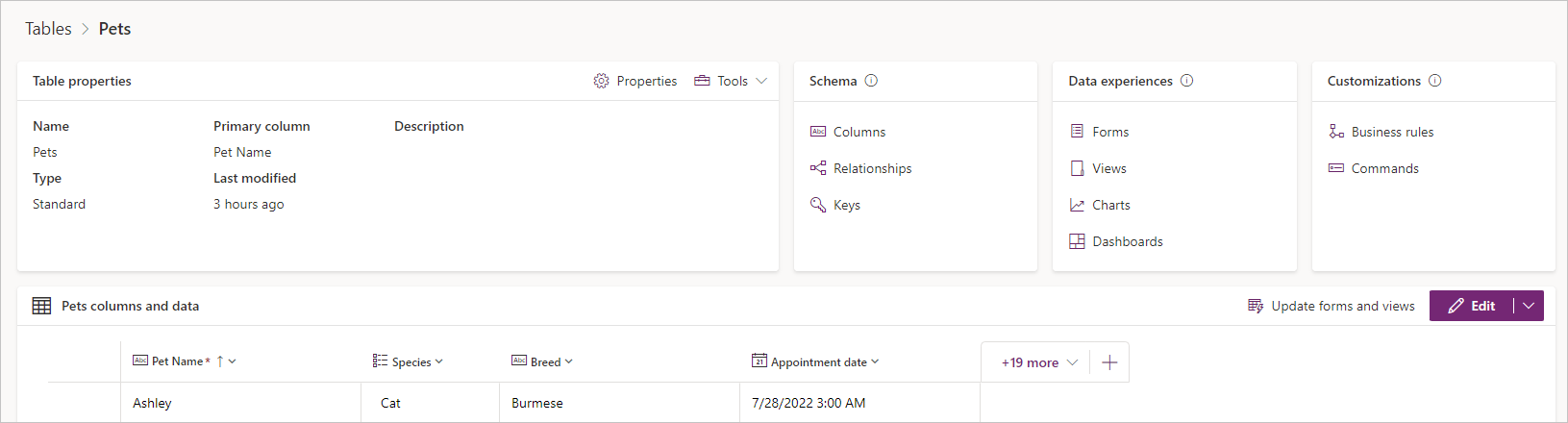Screen dimensions: 1568x423
Task: Expand the +19 more columns dropdown
Action: pyautogui.click(x=1039, y=362)
